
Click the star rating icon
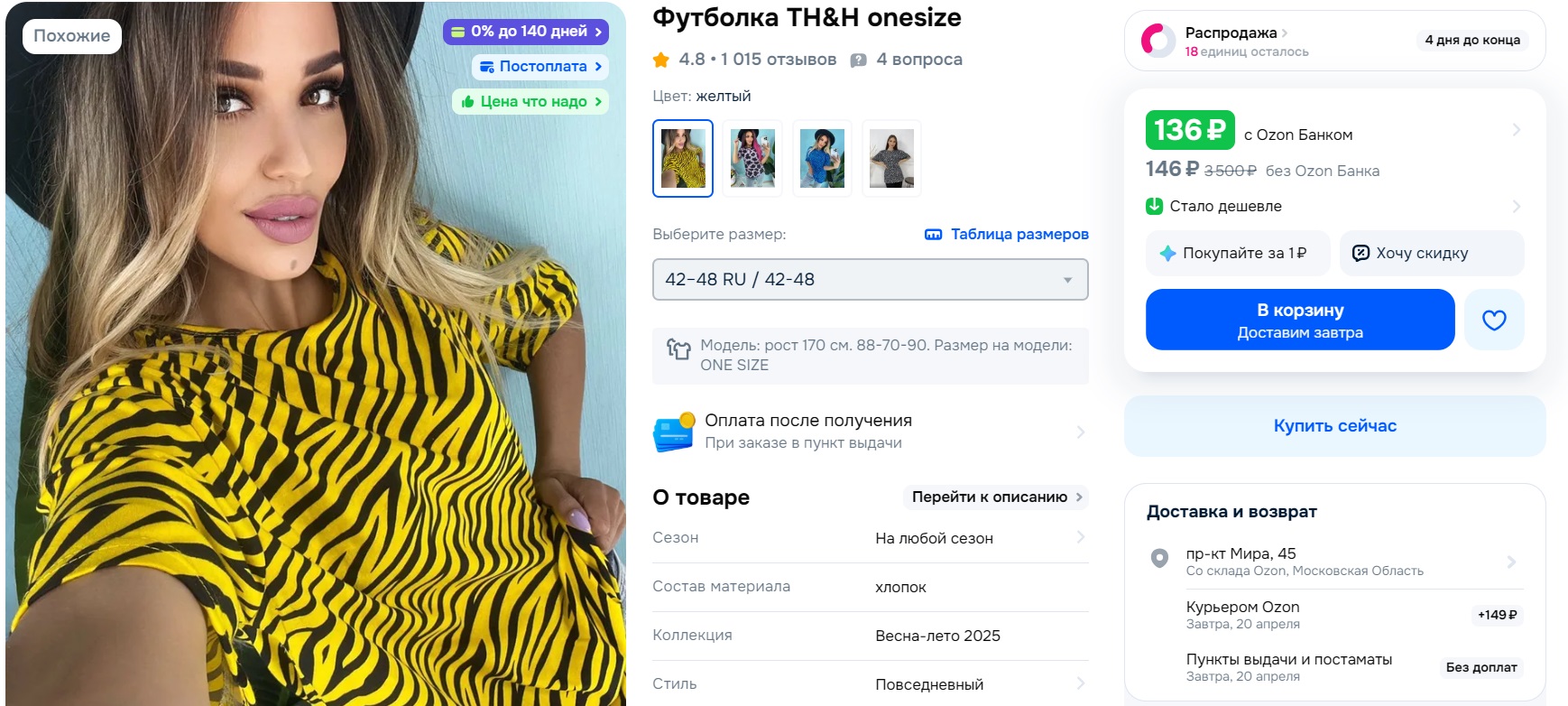click(661, 60)
